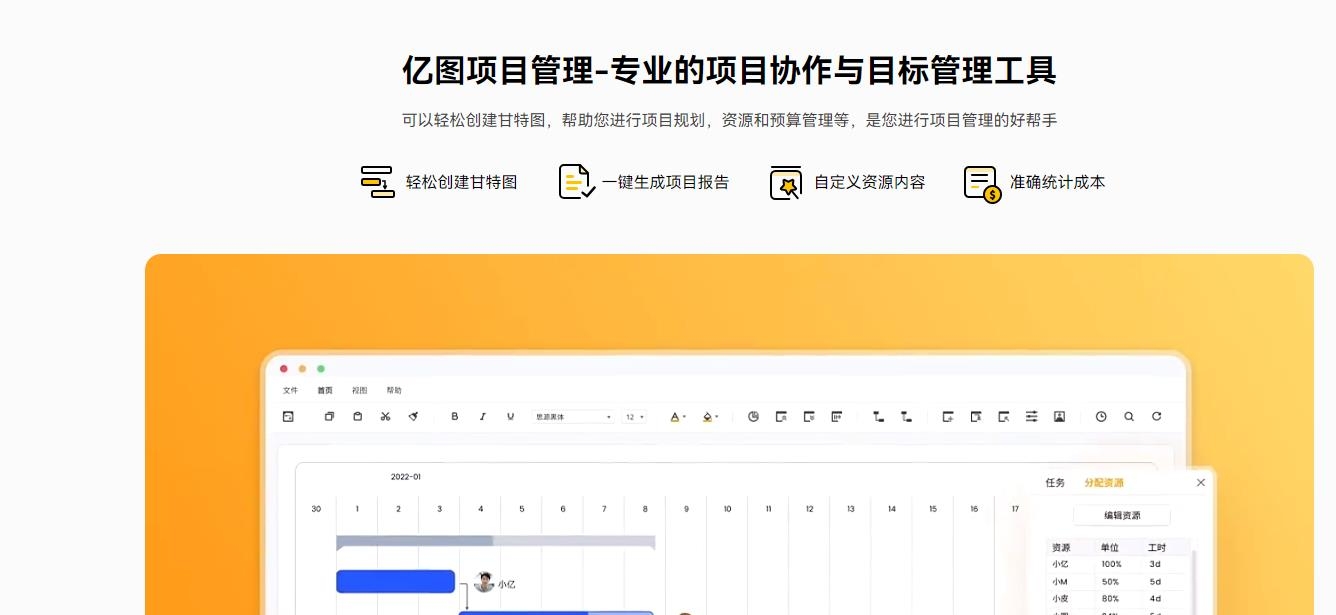Click the magnifier search icon
Image resolution: width=1336 pixels, height=615 pixels.
click(1129, 416)
